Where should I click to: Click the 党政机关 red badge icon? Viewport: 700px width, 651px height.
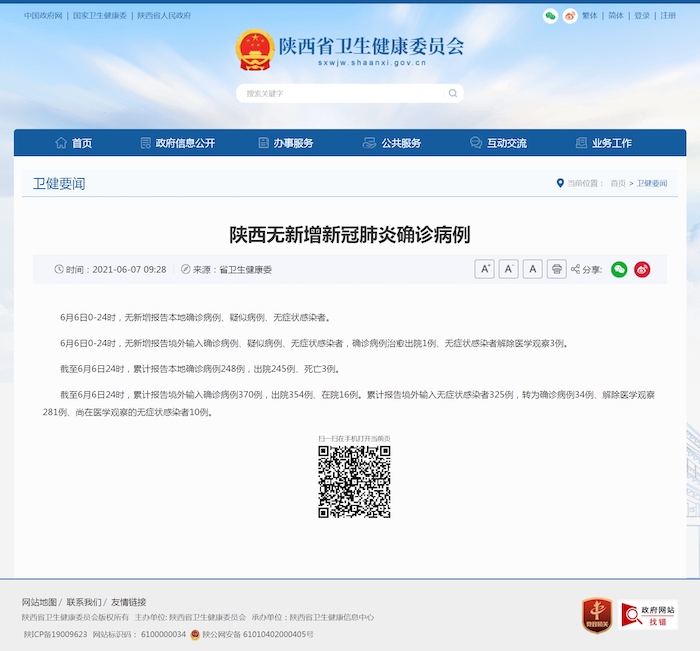click(x=597, y=614)
